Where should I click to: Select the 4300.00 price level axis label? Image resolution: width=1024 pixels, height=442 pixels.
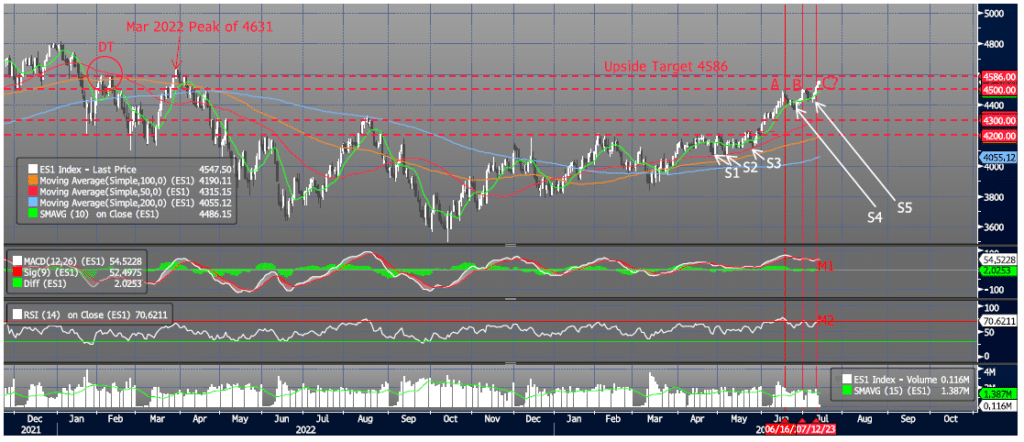999,120
